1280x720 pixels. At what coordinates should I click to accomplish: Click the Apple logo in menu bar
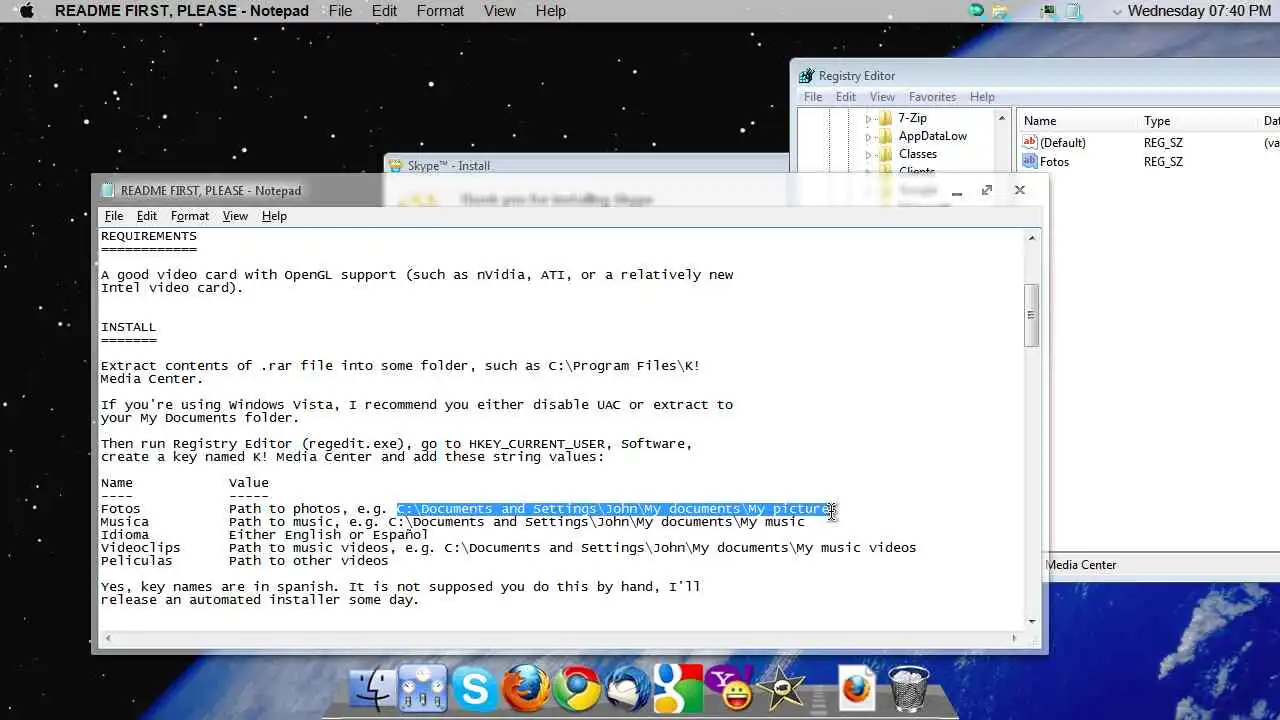(27, 10)
